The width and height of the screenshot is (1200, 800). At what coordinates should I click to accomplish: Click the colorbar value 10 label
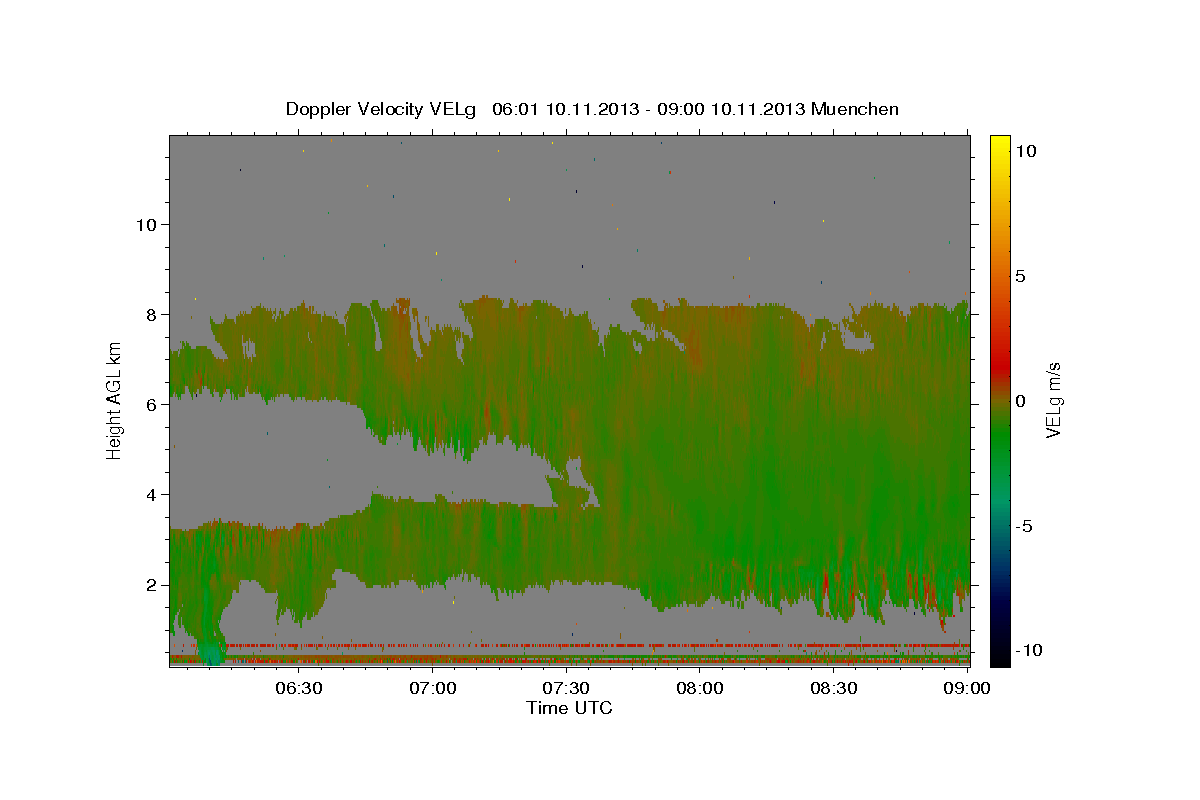point(1026,151)
